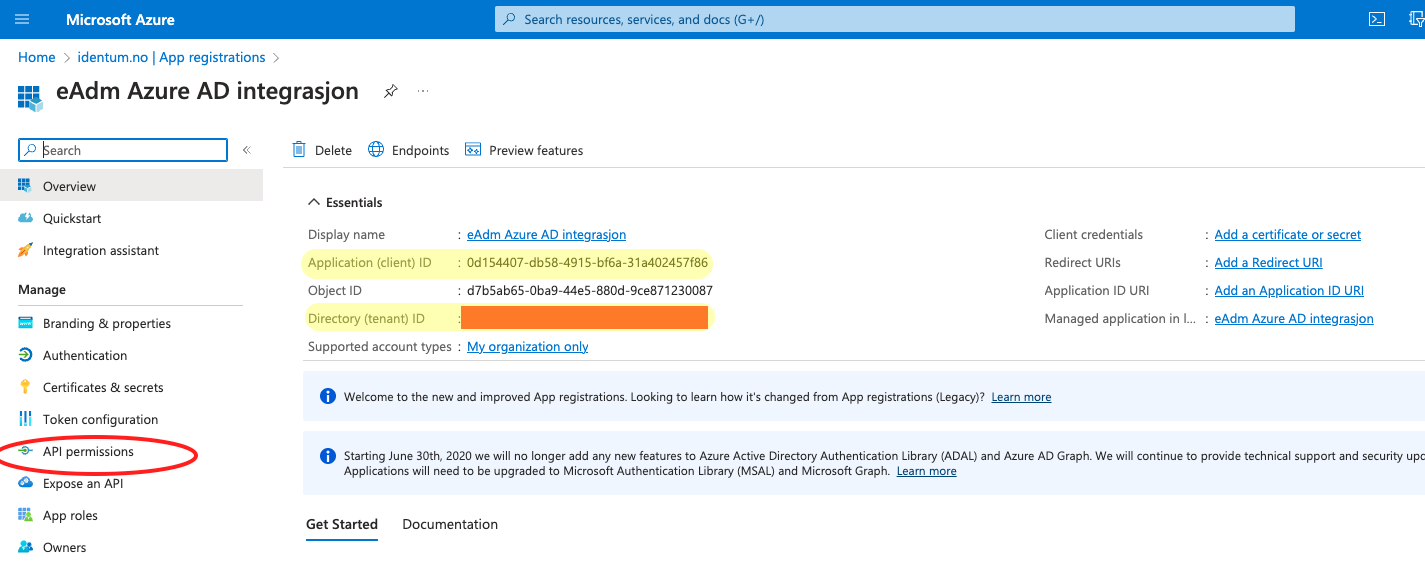Image resolution: width=1425 pixels, height=562 pixels.
Task: Collapse the Essentials section
Action: pos(345,202)
